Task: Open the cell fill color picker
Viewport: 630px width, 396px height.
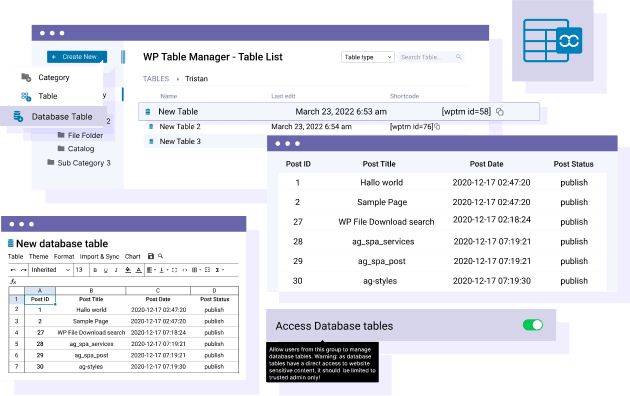Action: coord(128,270)
